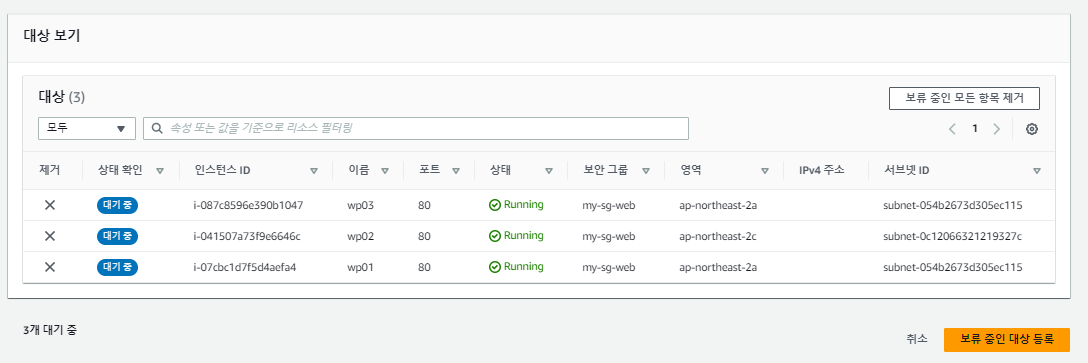The width and height of the screenshot is (1088, 363).
Task: Click ap-northeast-2c zone cell
Action: [717, 236]
